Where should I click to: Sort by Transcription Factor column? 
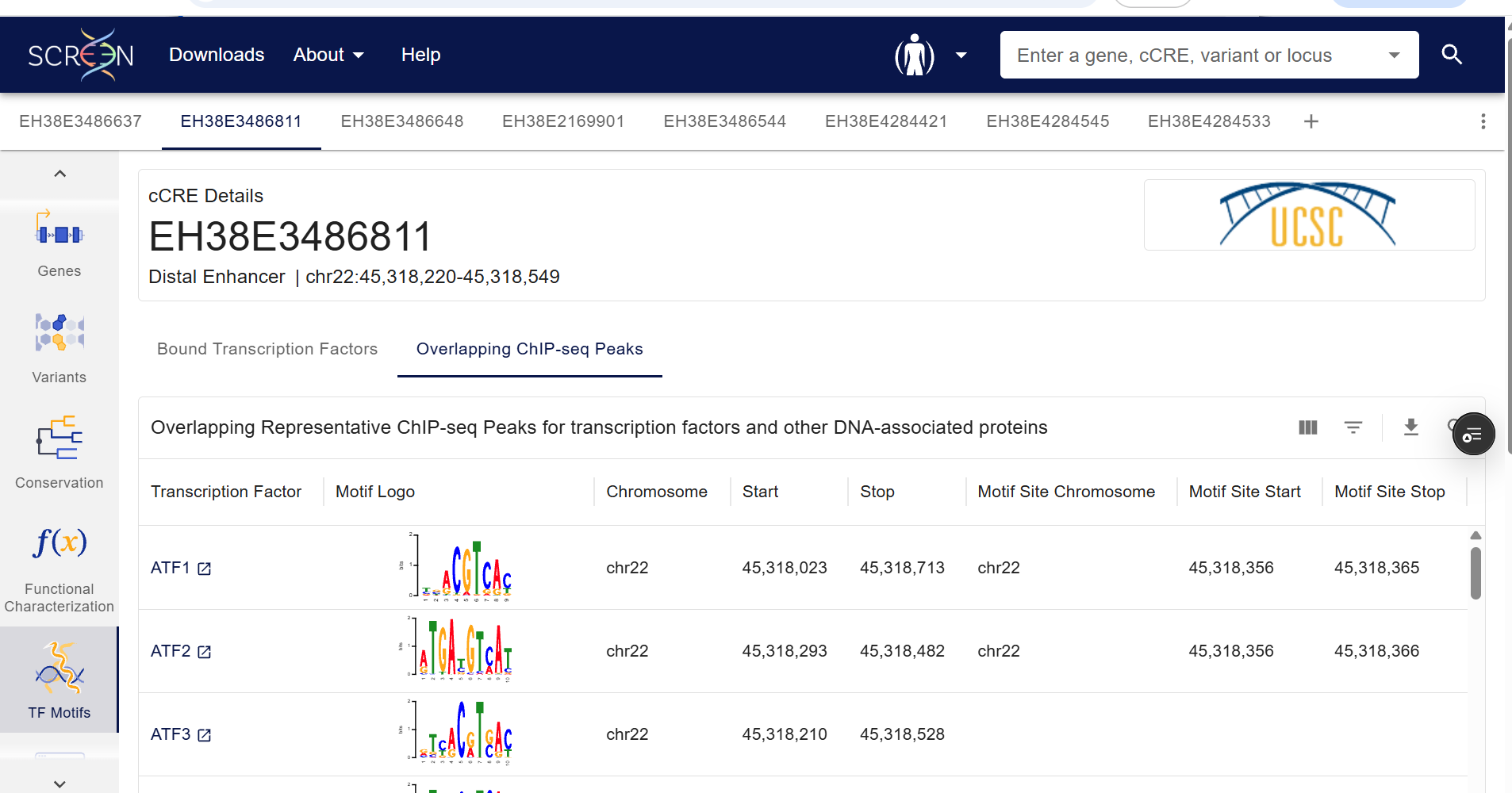(x=226, y=492)
